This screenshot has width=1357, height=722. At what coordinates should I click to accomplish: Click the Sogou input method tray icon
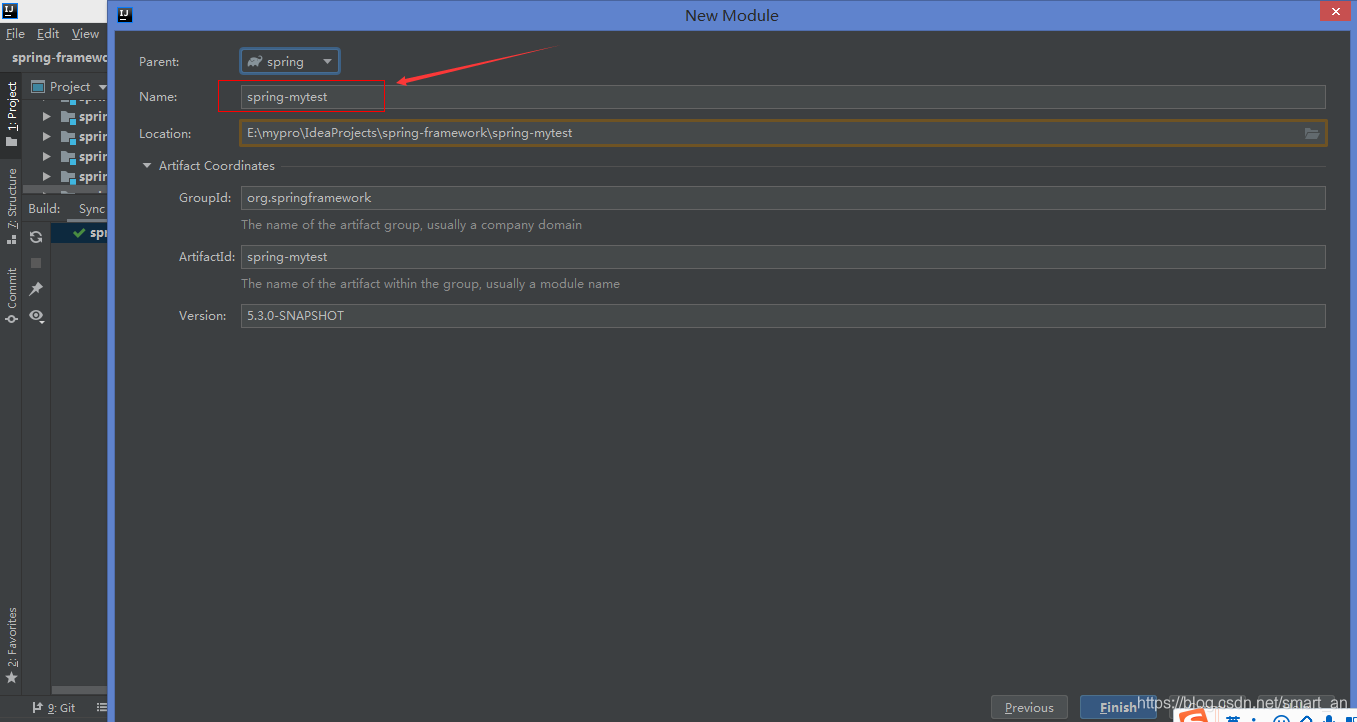(x=1192, y=715)
